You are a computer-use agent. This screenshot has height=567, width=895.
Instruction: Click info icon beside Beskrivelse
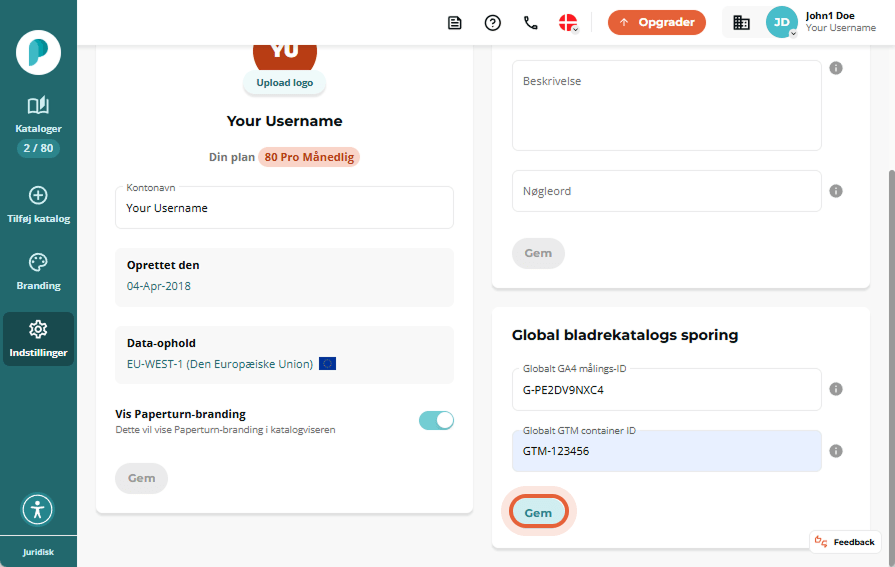(x=836, y=69)
